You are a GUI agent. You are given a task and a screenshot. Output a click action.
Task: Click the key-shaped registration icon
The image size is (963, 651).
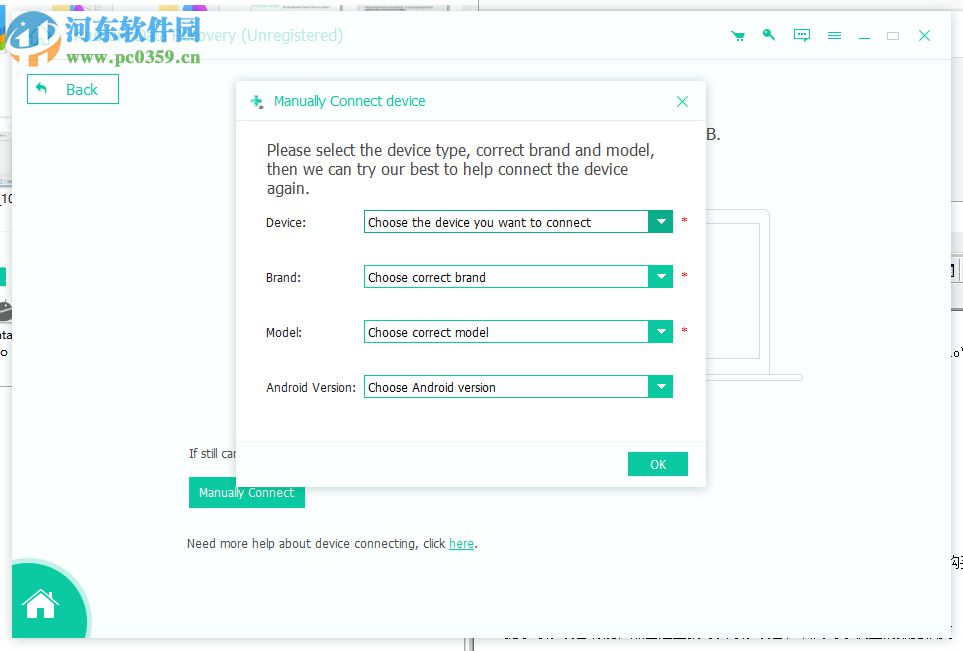tap(769, 35)
